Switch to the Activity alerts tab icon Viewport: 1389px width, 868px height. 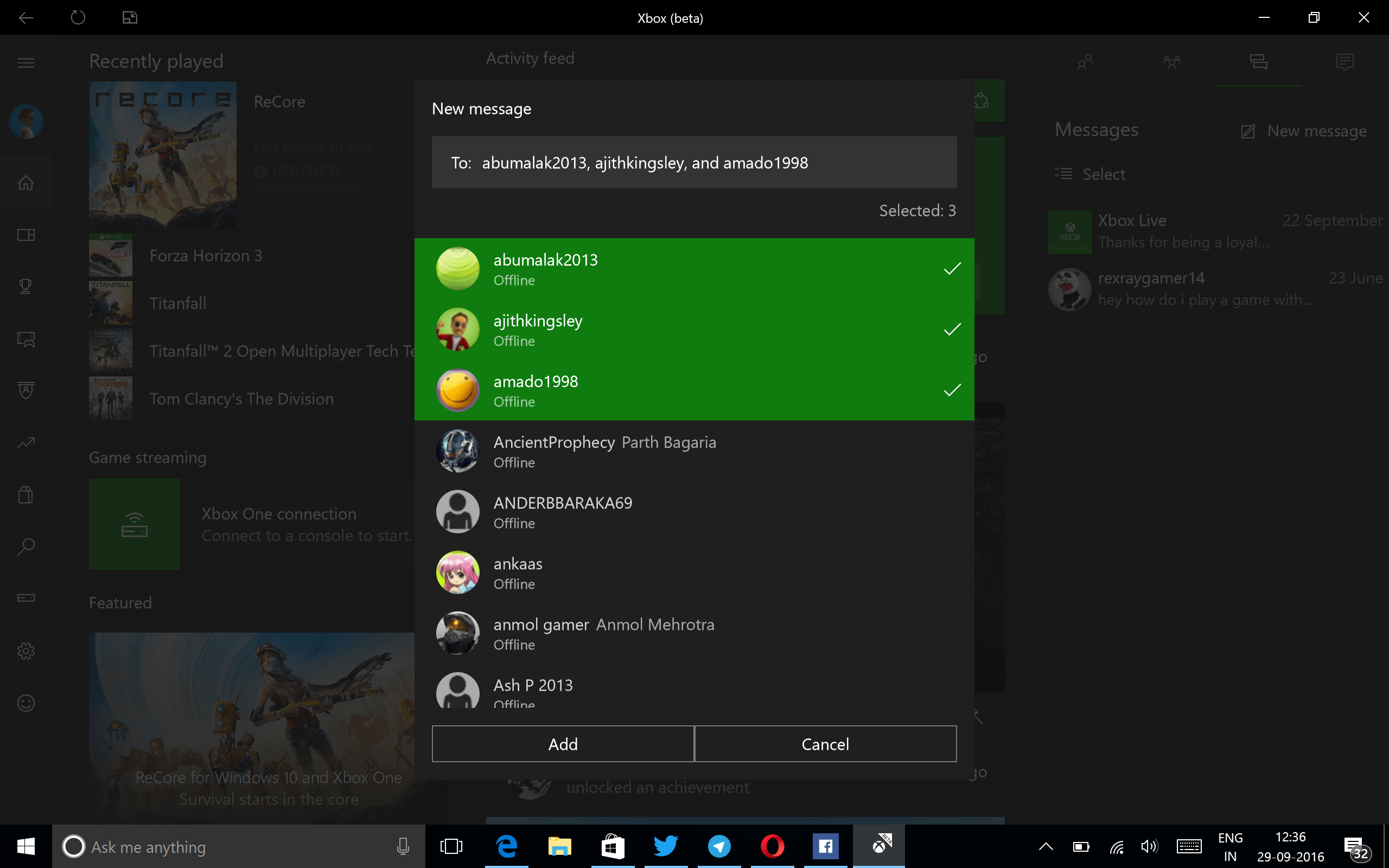(x=1345, y=62)
